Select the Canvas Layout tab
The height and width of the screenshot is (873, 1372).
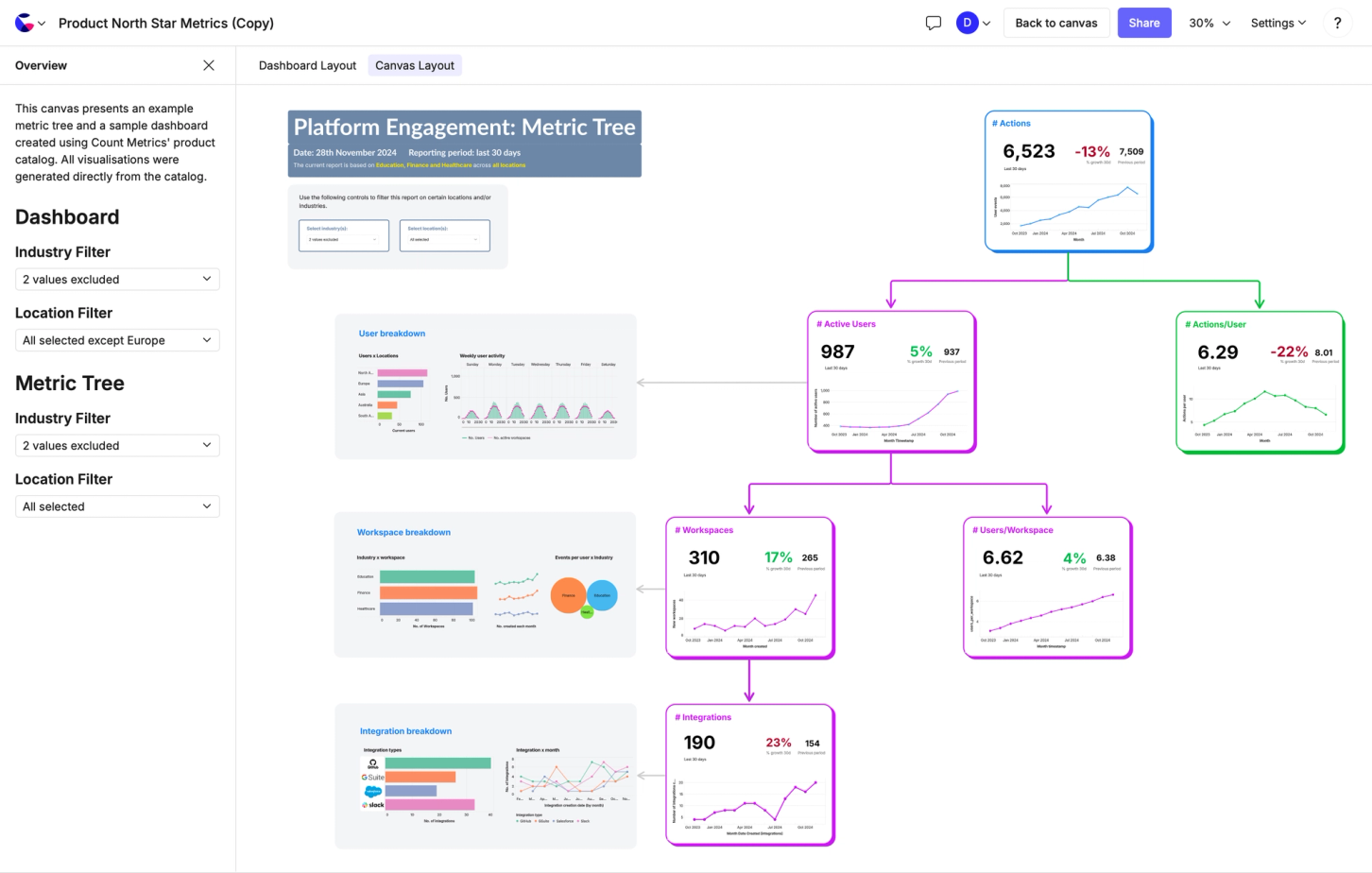(x=415, y=65)
